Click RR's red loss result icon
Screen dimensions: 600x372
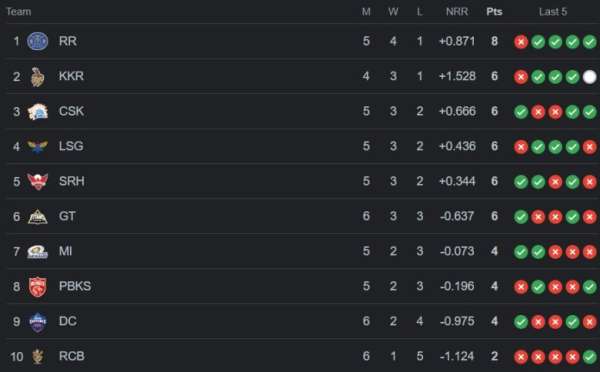(x=521, y=42)
